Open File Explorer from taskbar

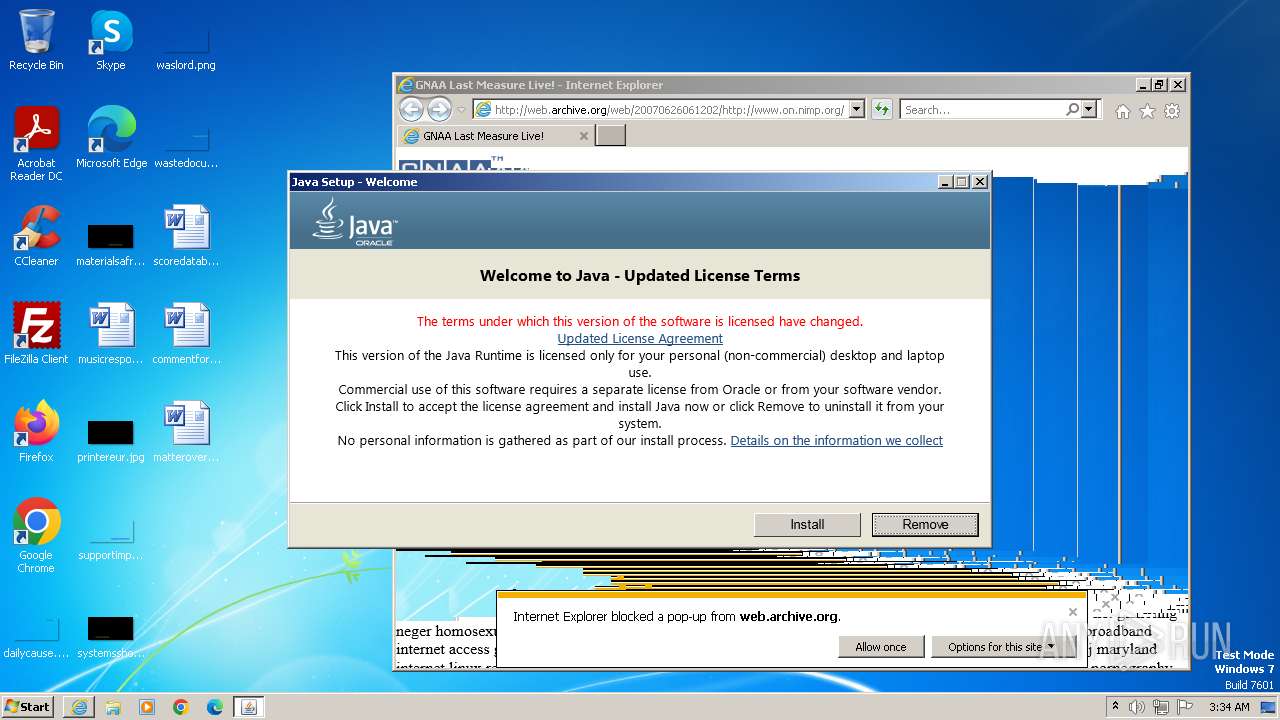click(113, 707)
